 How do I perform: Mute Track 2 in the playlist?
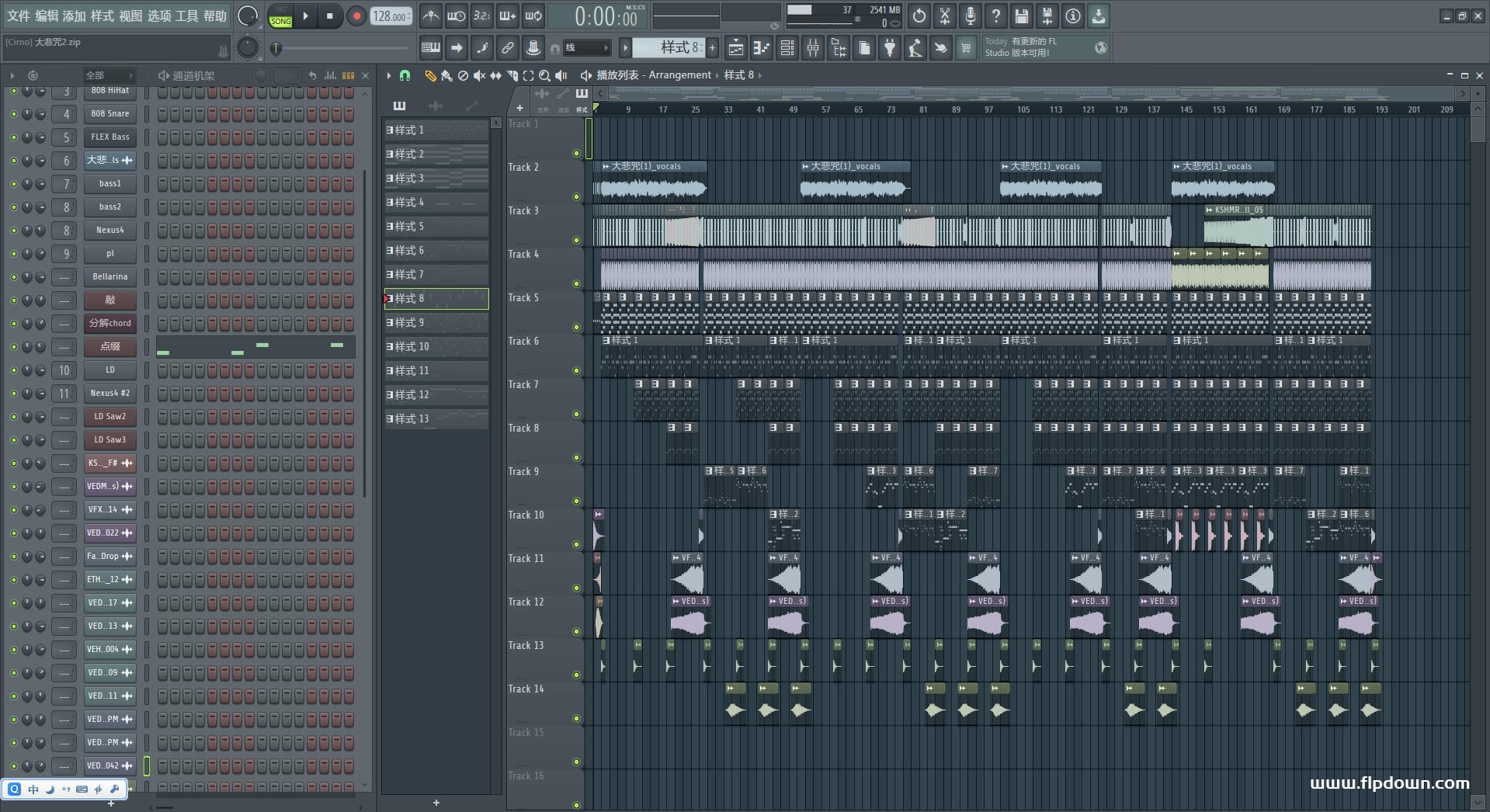click(x=576, y=196)
